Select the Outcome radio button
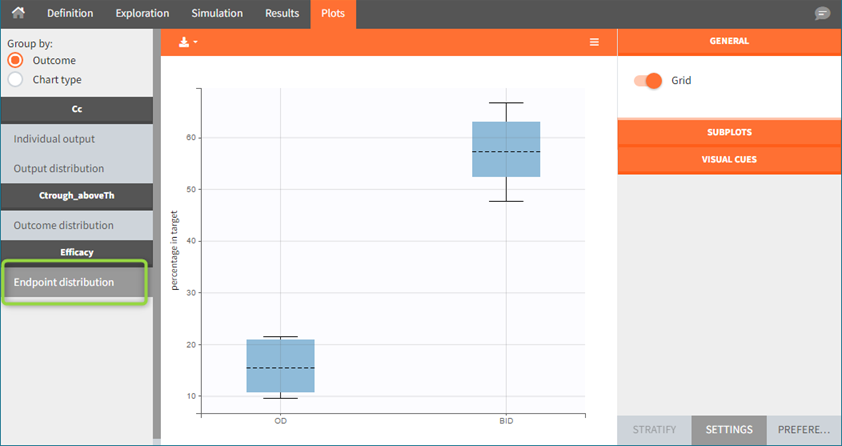This screenshot has width=842, height=446. point(15,61)
